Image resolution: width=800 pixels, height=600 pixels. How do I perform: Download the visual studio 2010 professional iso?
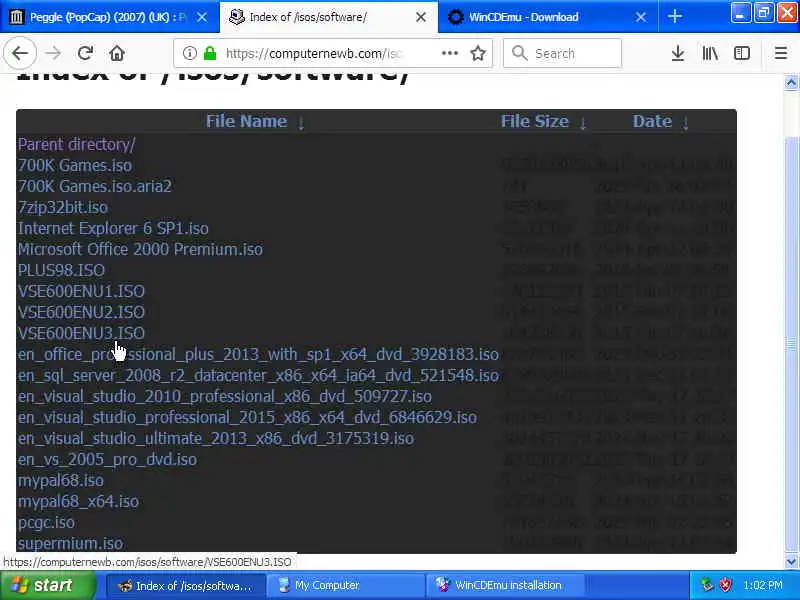[225, 396]
